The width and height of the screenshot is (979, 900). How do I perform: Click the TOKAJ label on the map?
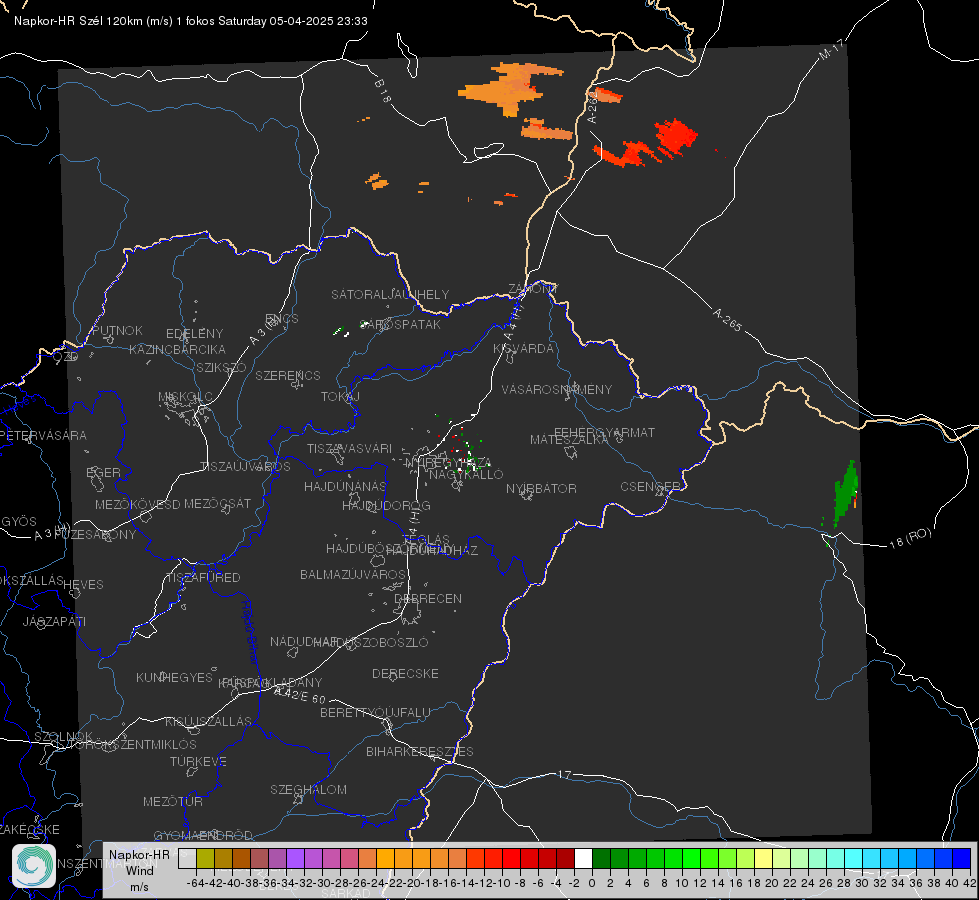340,397
